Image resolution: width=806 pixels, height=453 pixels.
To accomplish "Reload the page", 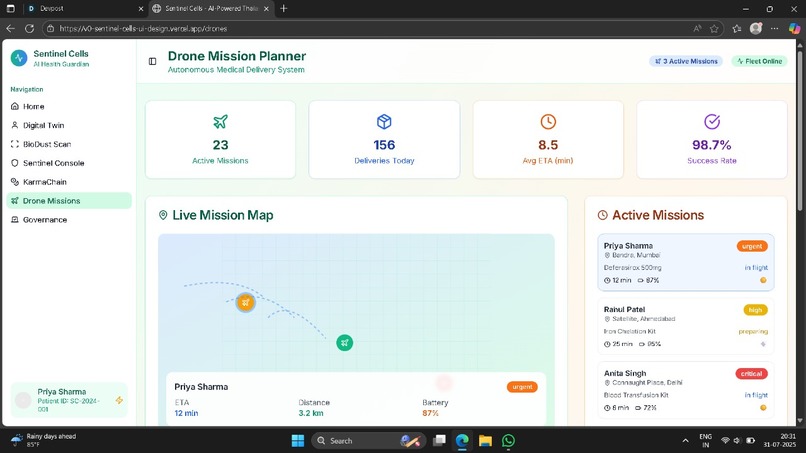I will (29, 29).
